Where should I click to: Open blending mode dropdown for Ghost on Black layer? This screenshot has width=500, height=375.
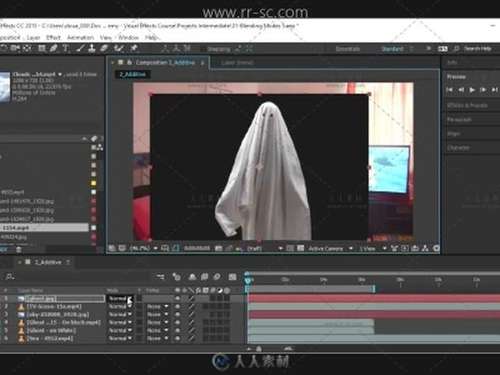[x=120, y=322]
